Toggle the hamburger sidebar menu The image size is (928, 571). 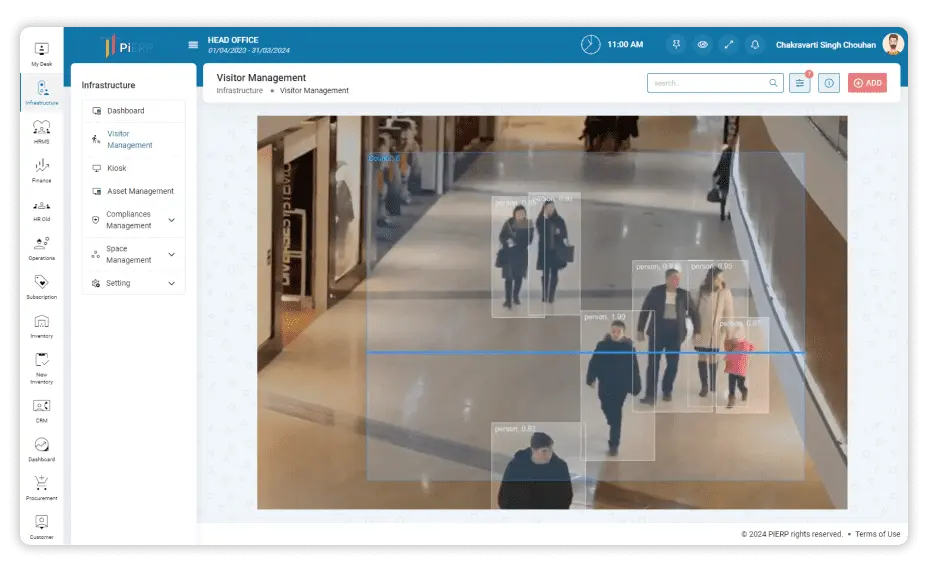193,45
